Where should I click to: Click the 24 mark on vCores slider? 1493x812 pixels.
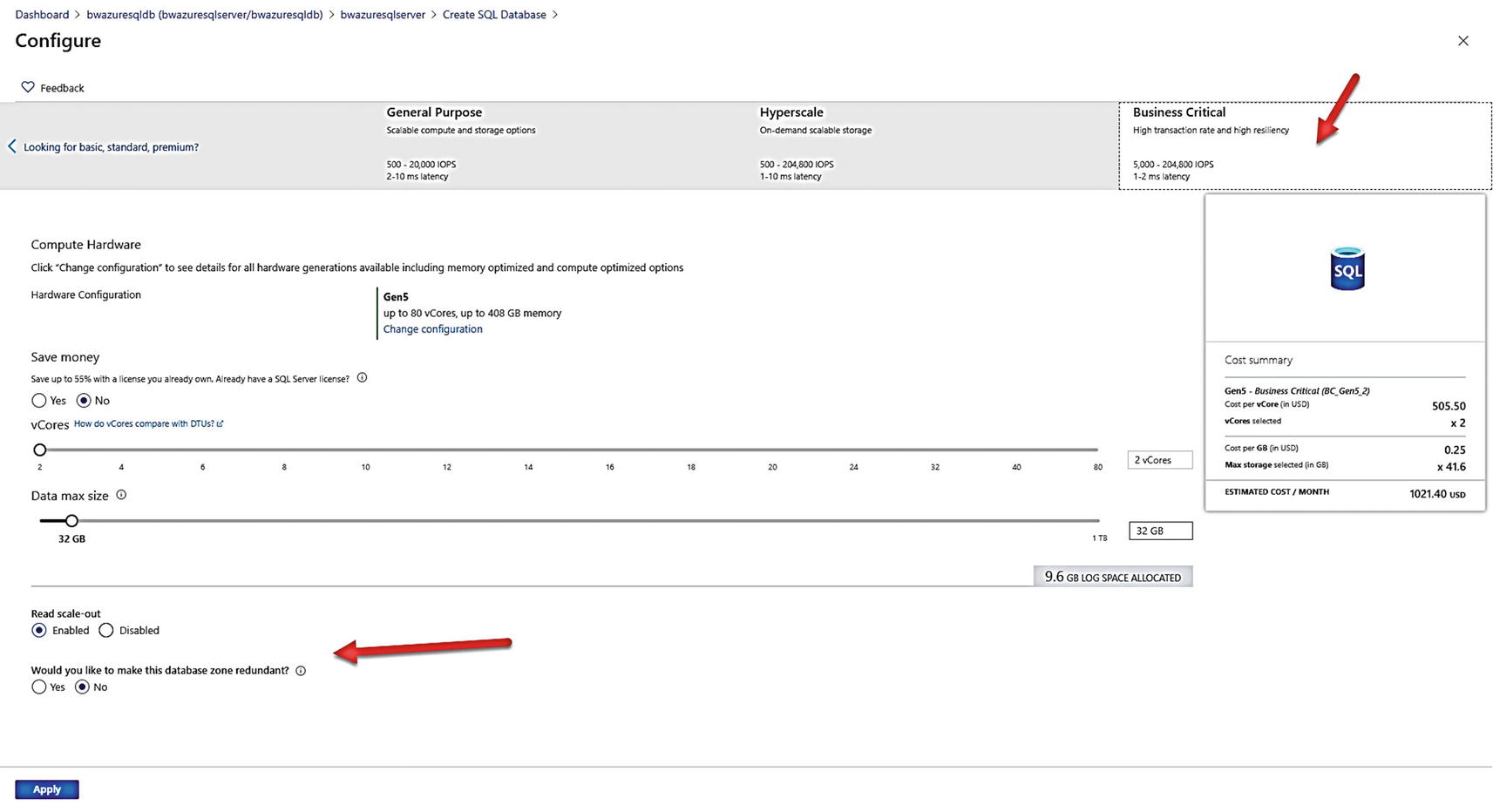(x=853, y=467)
